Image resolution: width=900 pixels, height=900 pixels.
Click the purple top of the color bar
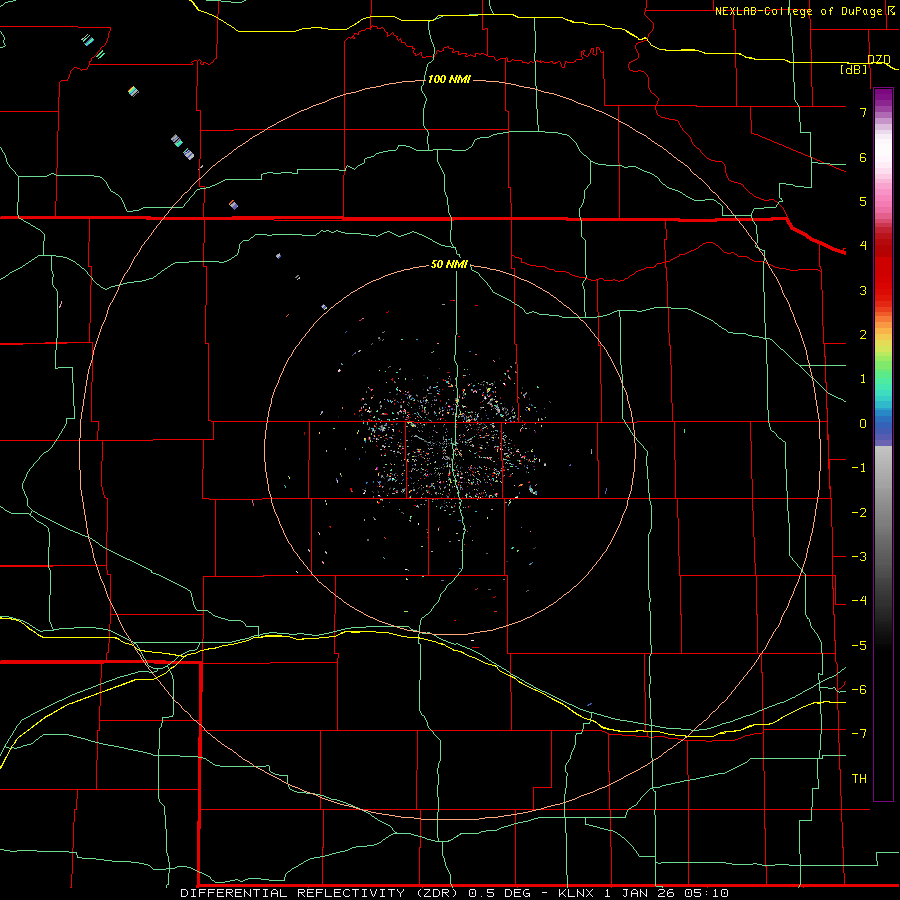tap(883, 98)
